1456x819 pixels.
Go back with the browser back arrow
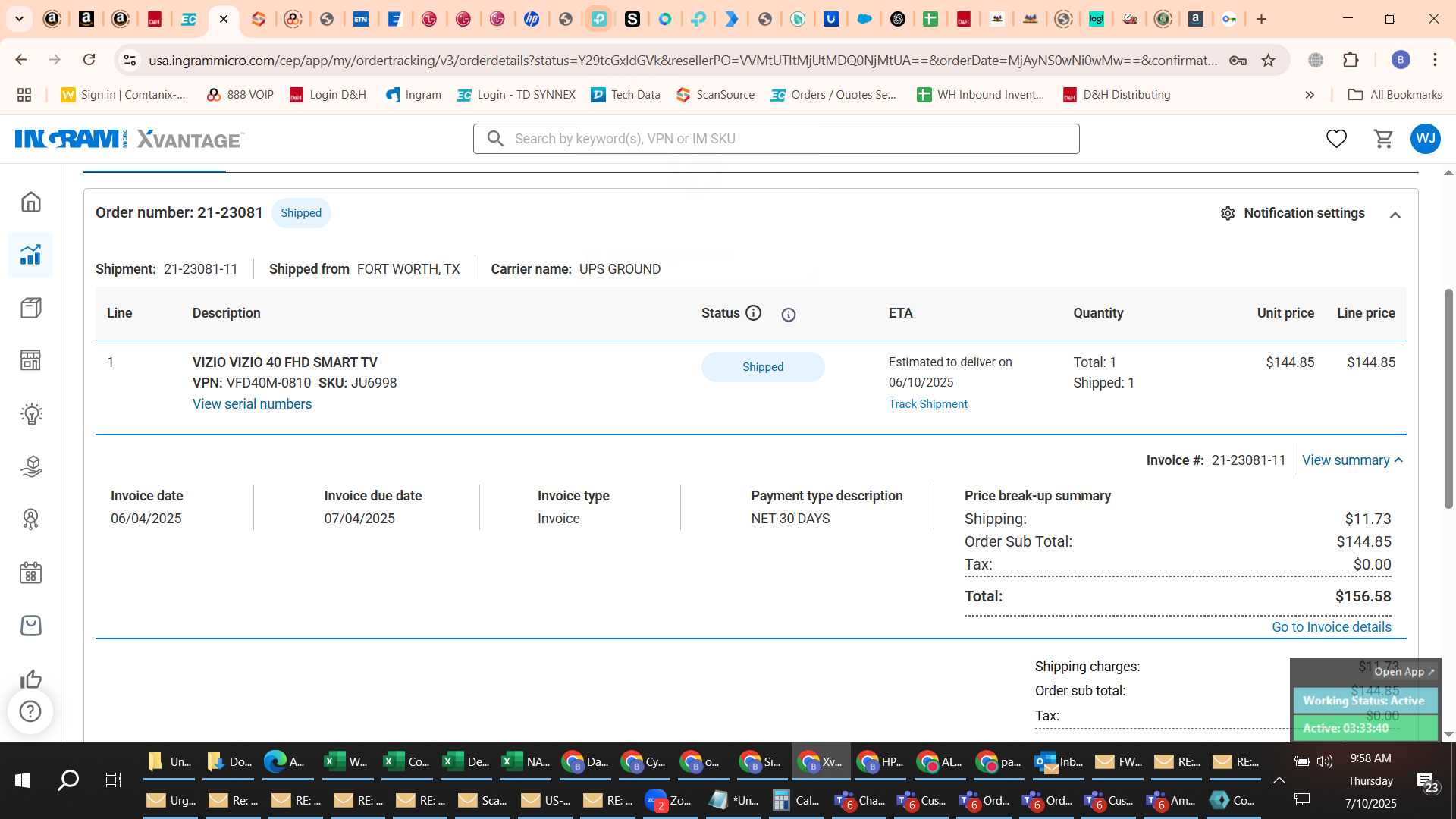21,60
